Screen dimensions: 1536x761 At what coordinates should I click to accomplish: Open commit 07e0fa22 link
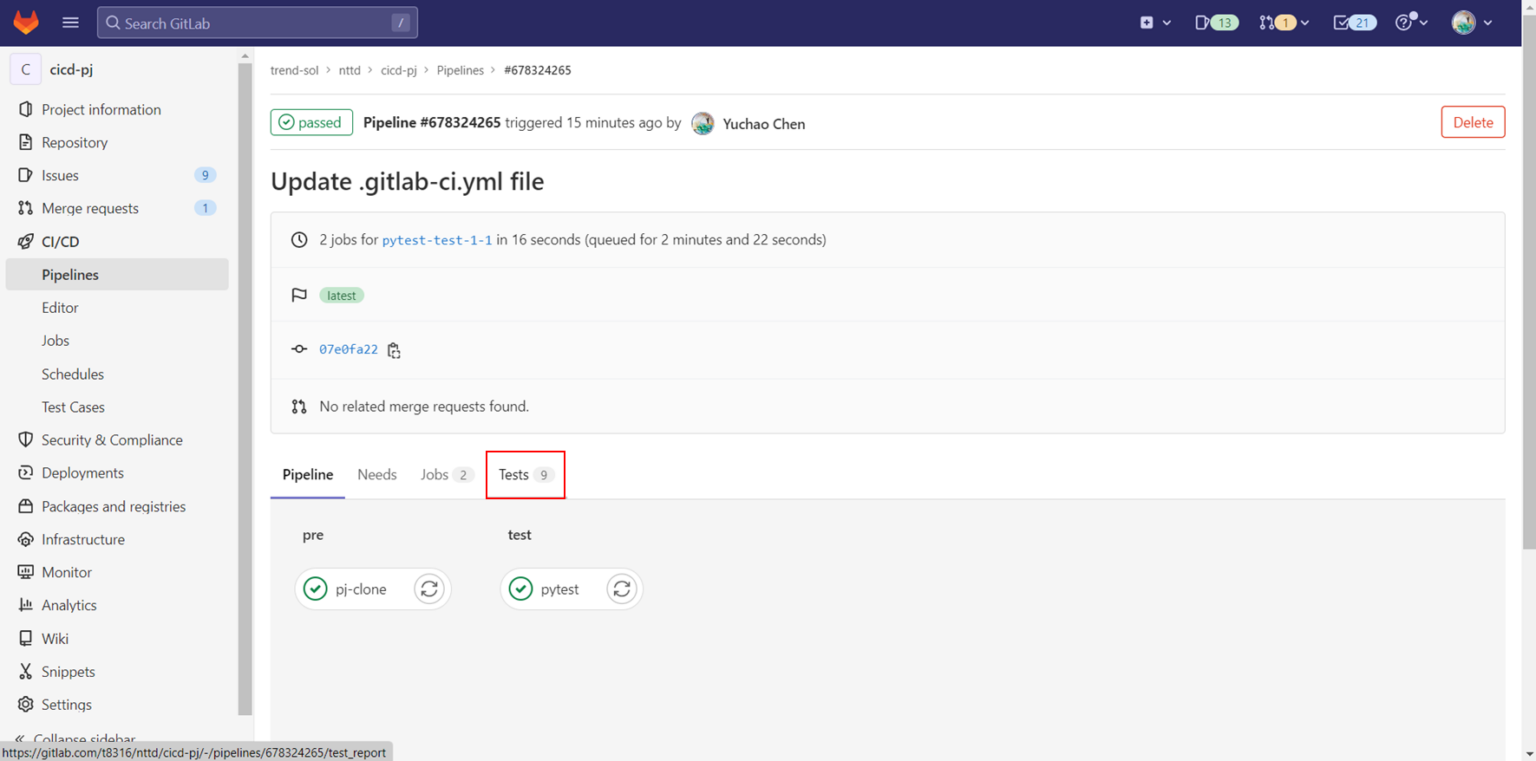(x=347, y=349)
